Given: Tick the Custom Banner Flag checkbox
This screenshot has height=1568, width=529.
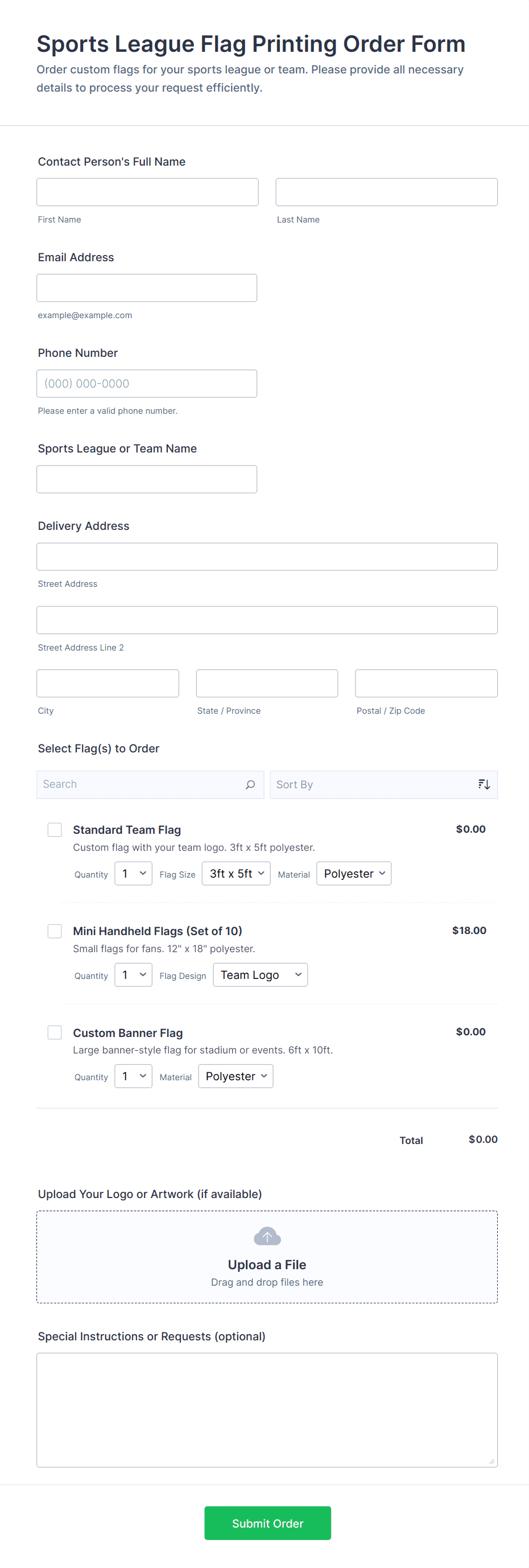Looking at the screenshot, I should coord(55,1032).
